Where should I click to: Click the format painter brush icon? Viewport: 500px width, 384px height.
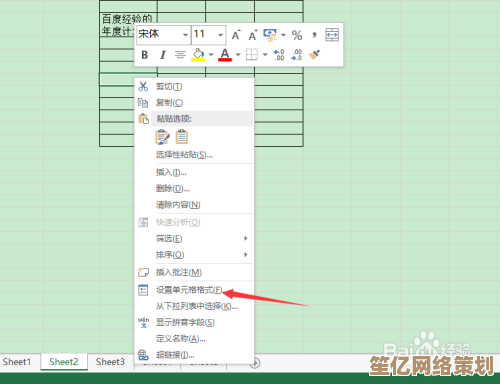[x=314, y=54]
